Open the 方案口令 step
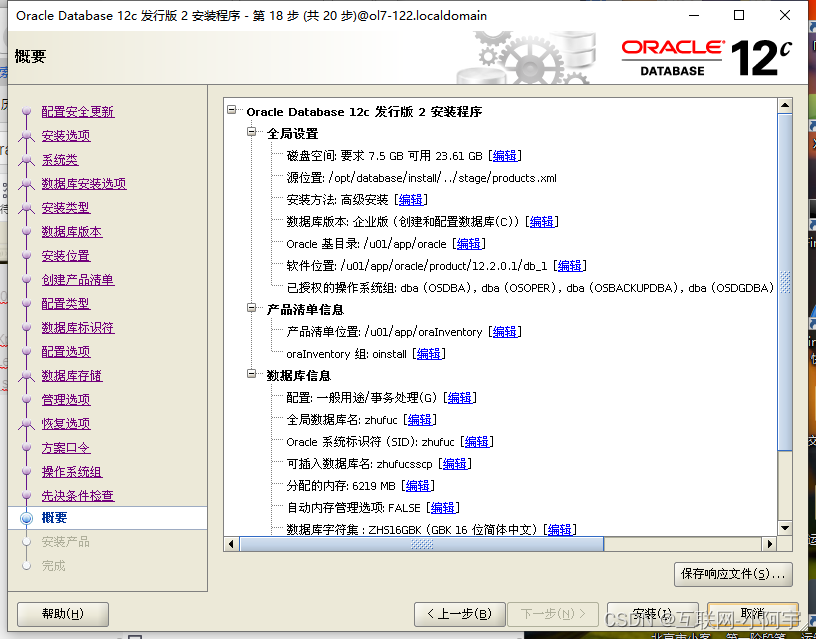 click(x=66, y=448)
